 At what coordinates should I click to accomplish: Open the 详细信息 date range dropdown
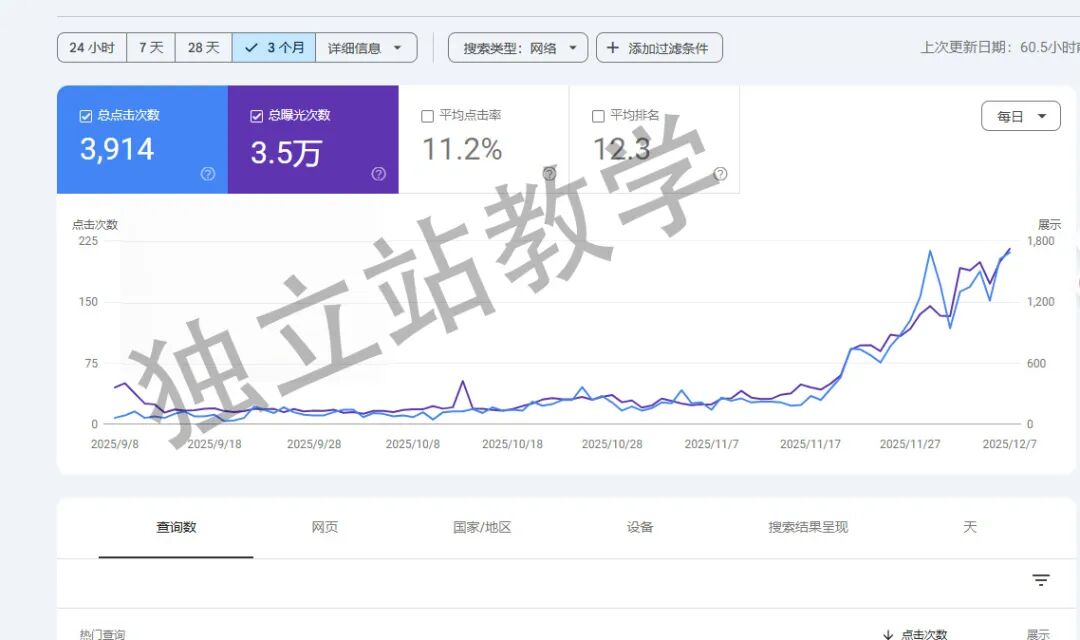(x=366, y=48)
